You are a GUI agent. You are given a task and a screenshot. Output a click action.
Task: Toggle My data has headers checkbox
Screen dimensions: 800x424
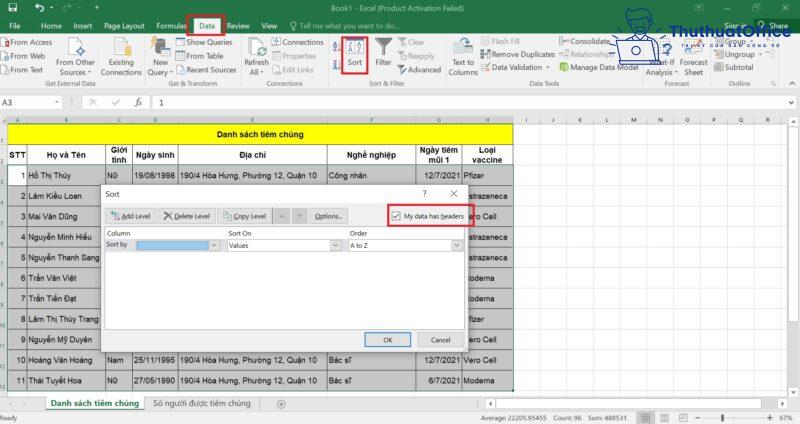click(x=396, y=216)
